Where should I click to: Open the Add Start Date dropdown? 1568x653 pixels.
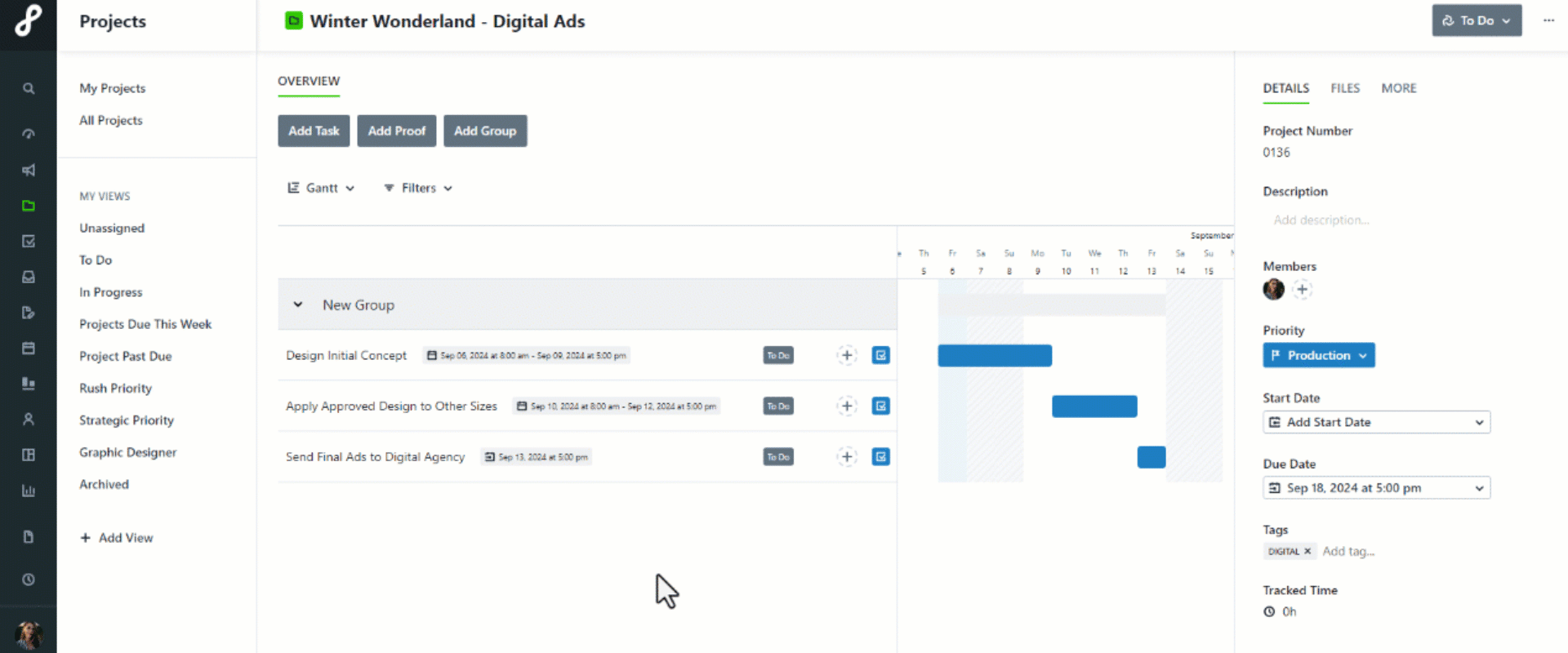pyautogui.click(x=1377, y=422)
